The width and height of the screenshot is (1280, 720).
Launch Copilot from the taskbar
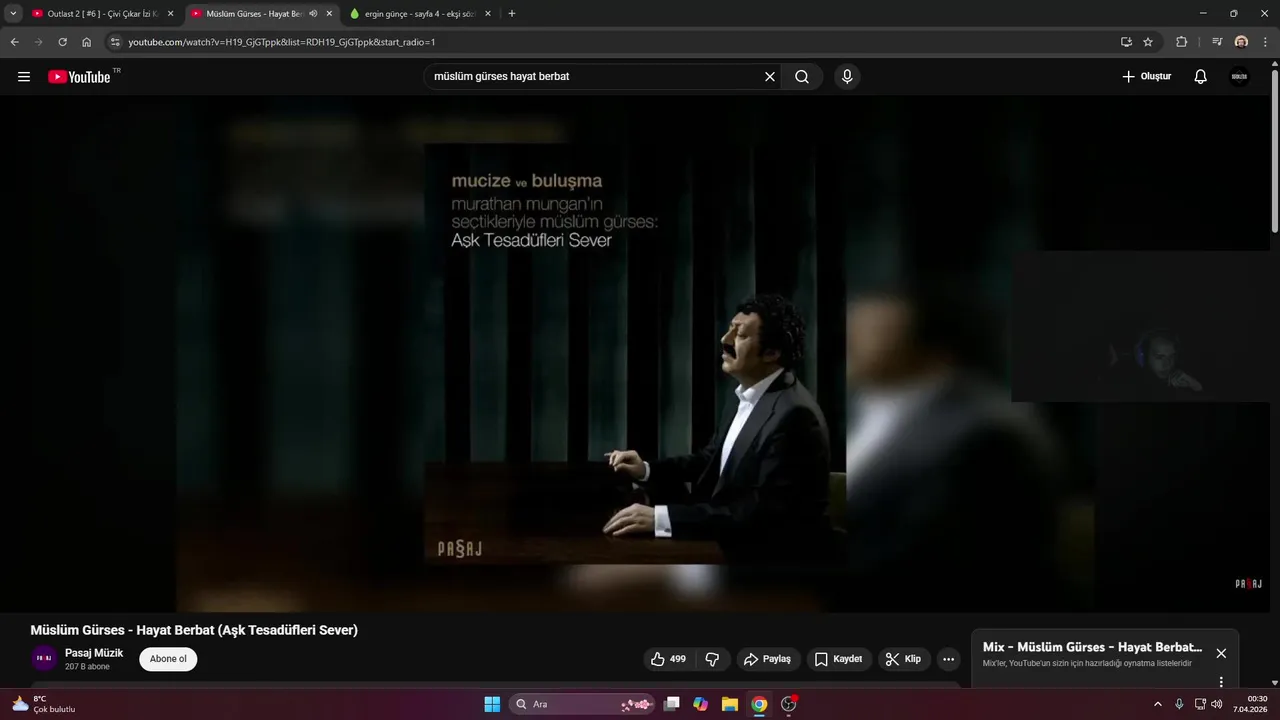(701, 704)
